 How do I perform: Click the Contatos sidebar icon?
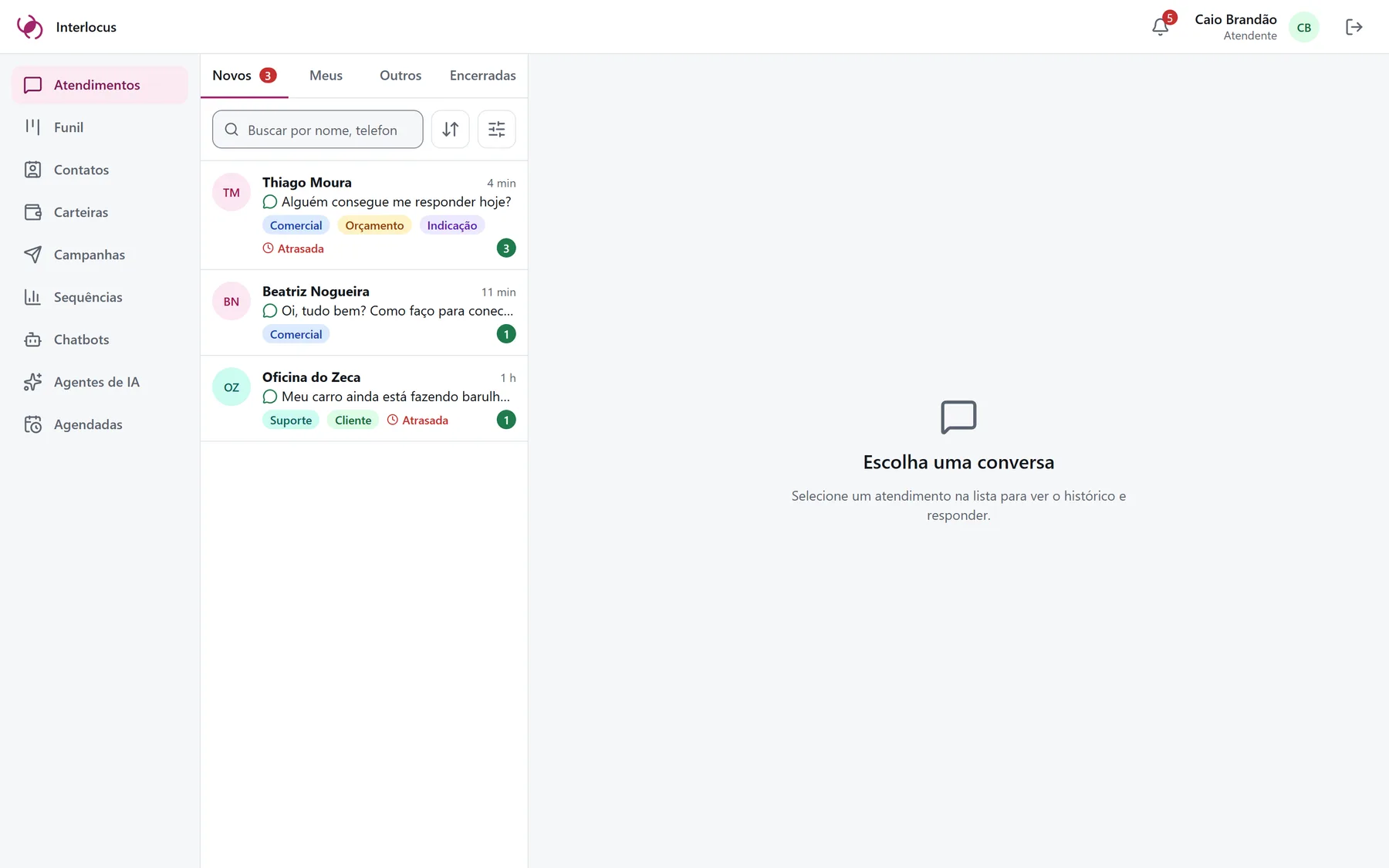click(32, 169)
